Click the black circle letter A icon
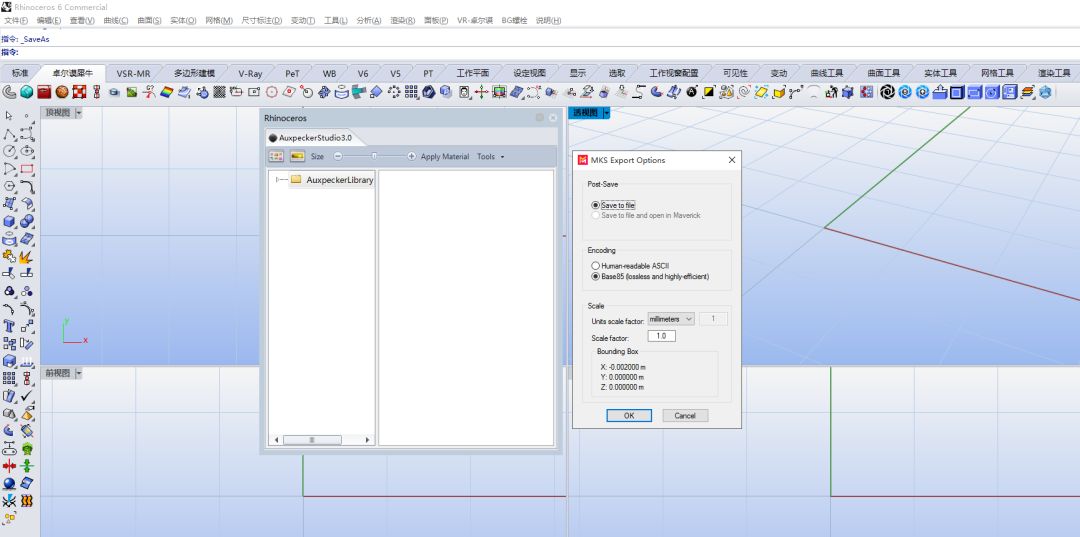 pos(692,92)
